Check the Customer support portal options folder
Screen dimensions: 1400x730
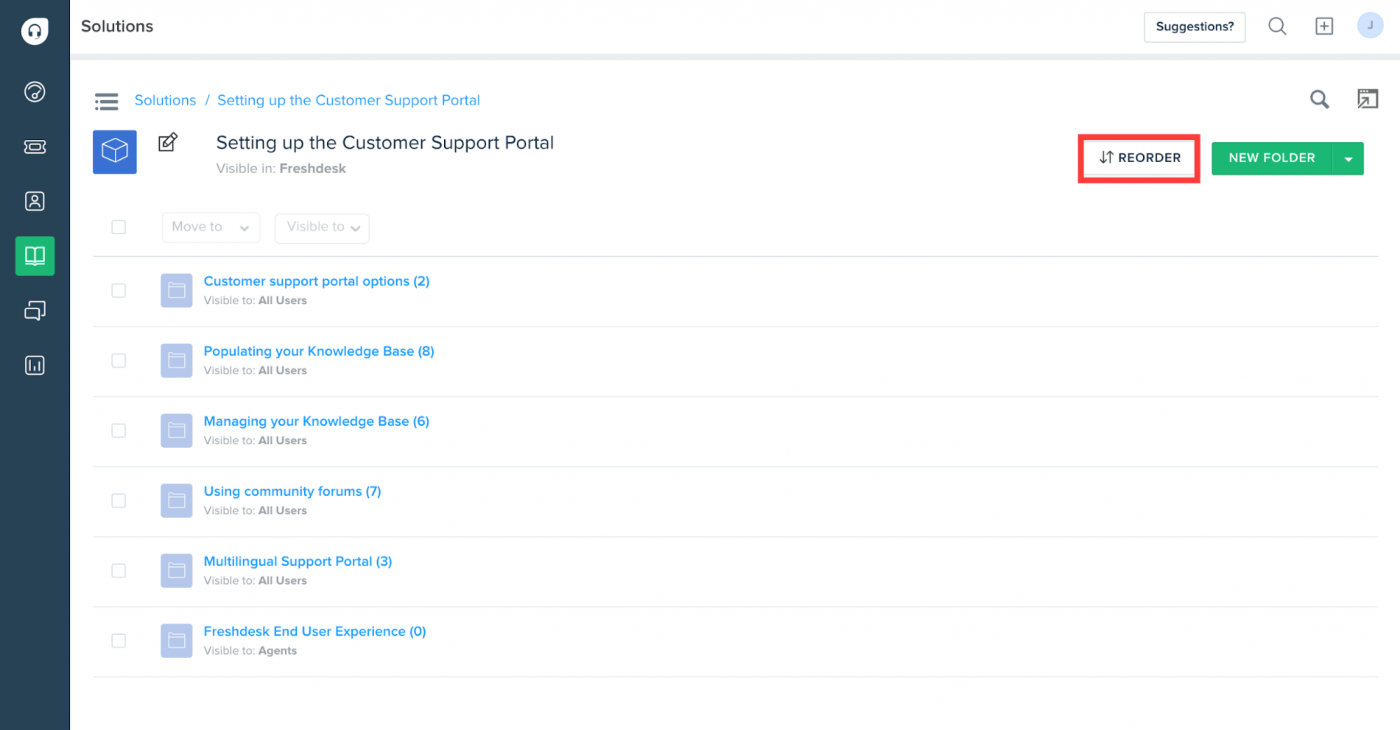119,290
